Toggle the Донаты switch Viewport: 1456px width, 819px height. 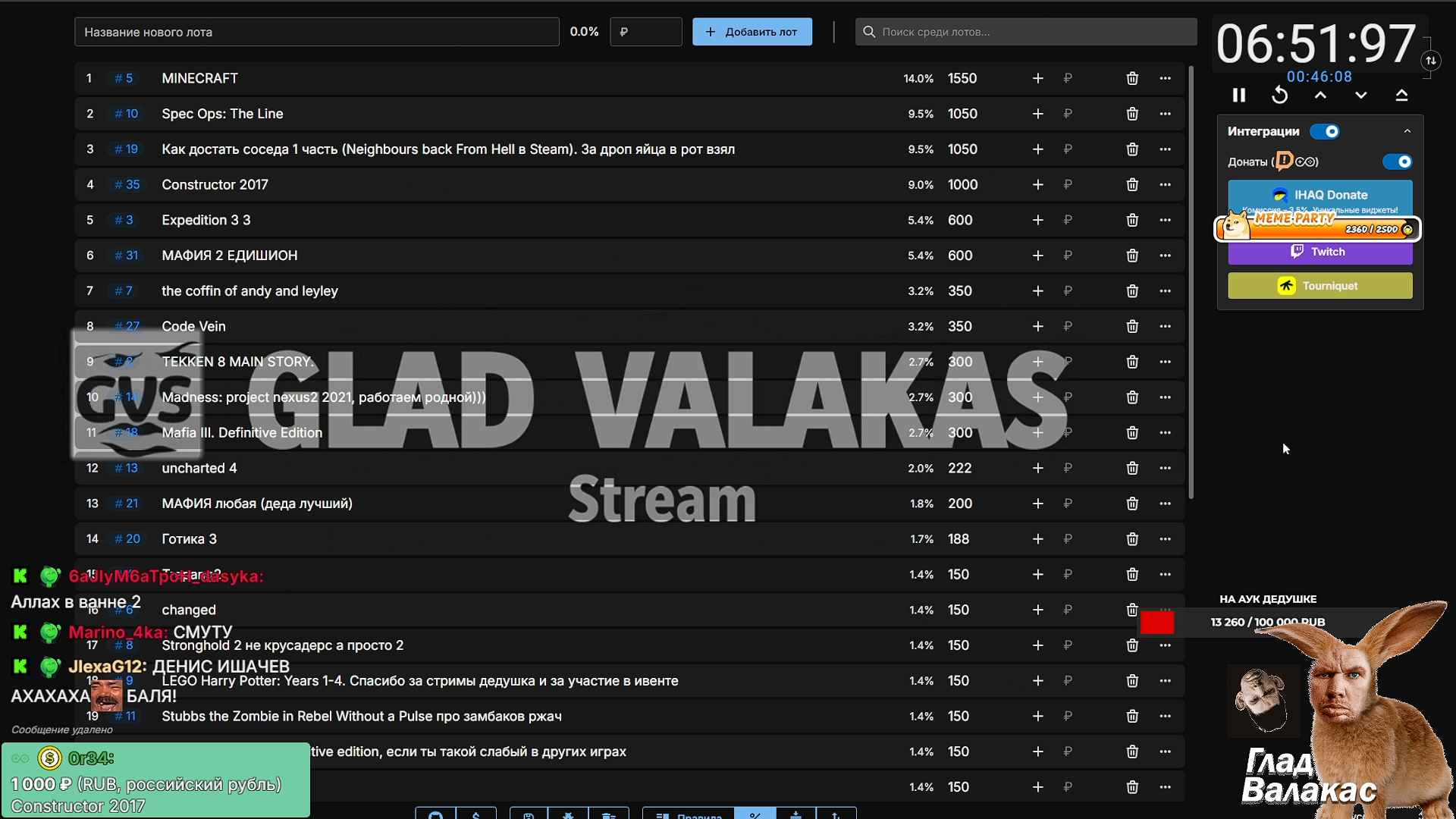(x=1397, y=162)
